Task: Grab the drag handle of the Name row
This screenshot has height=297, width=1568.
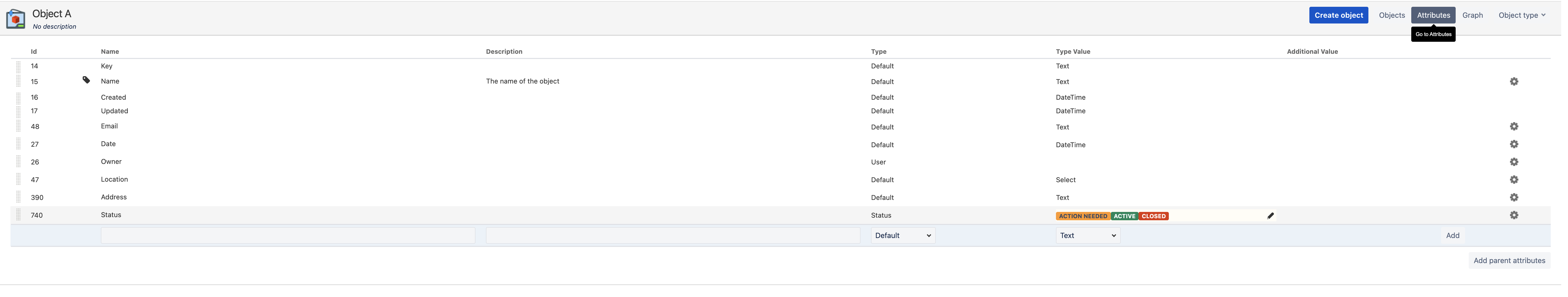Action: point(18,81)
